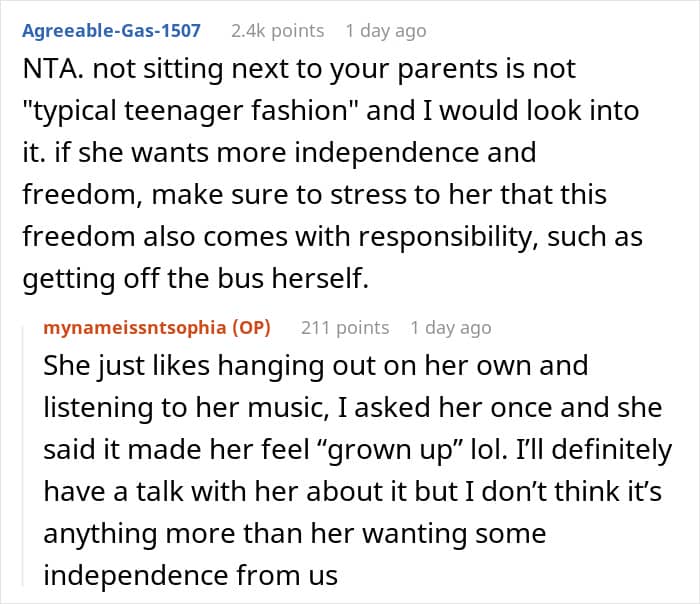700x604 pixels.
Task: Click the line "She just likes hanging out"
Action: pos(316,366)
